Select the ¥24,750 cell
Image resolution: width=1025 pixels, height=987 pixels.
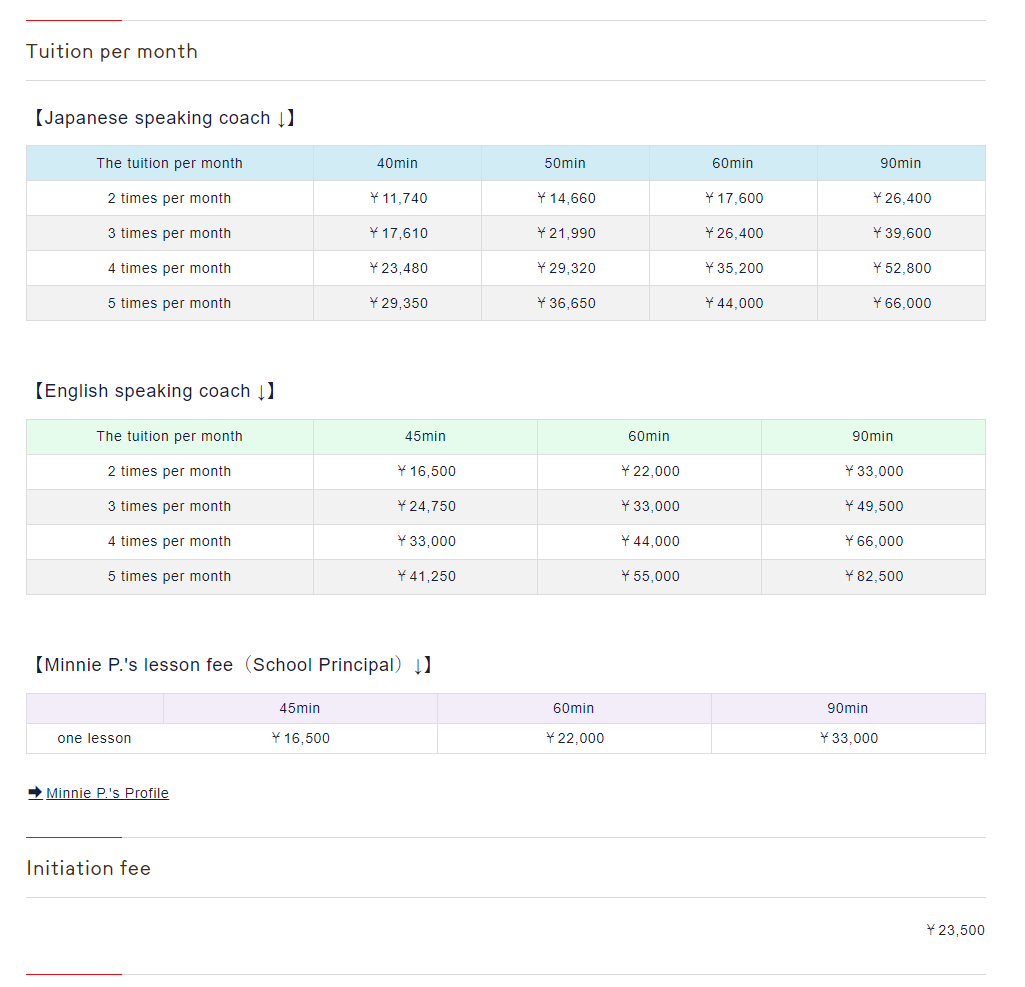pos(426,507)
